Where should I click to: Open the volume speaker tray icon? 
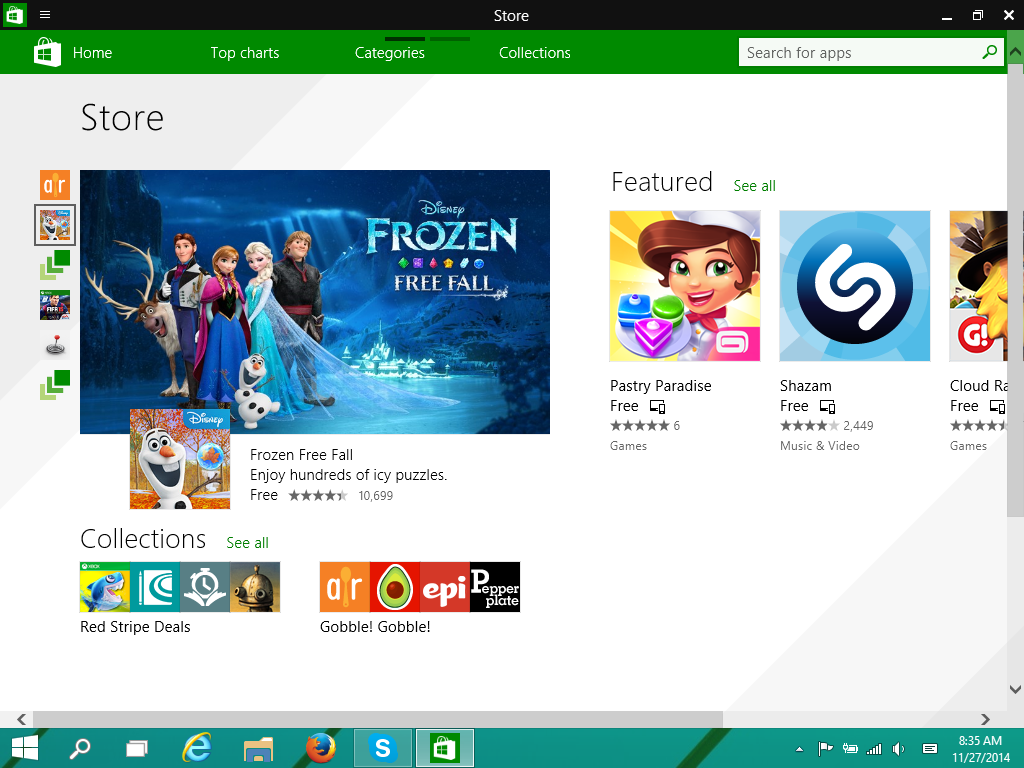coord(899,749)
